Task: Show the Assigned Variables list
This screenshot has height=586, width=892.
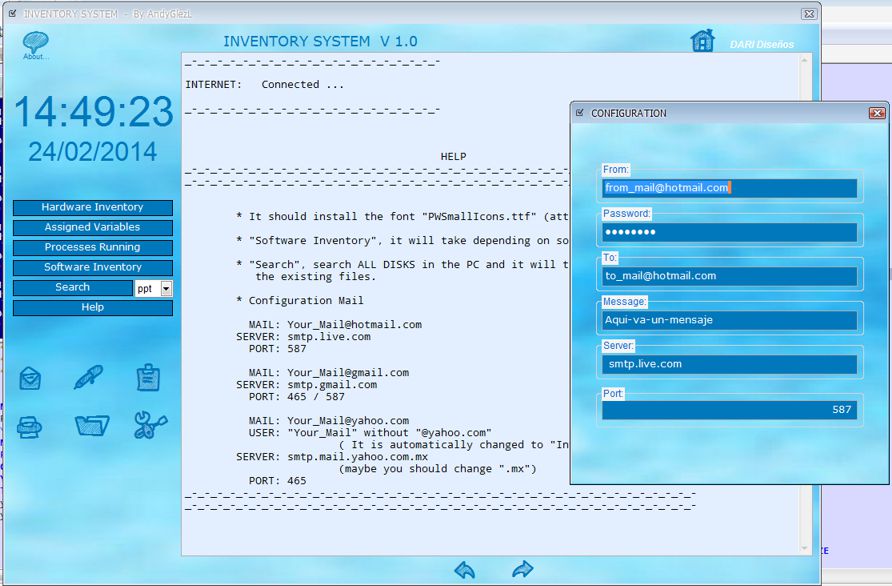Action: click(x=92, y=227)
